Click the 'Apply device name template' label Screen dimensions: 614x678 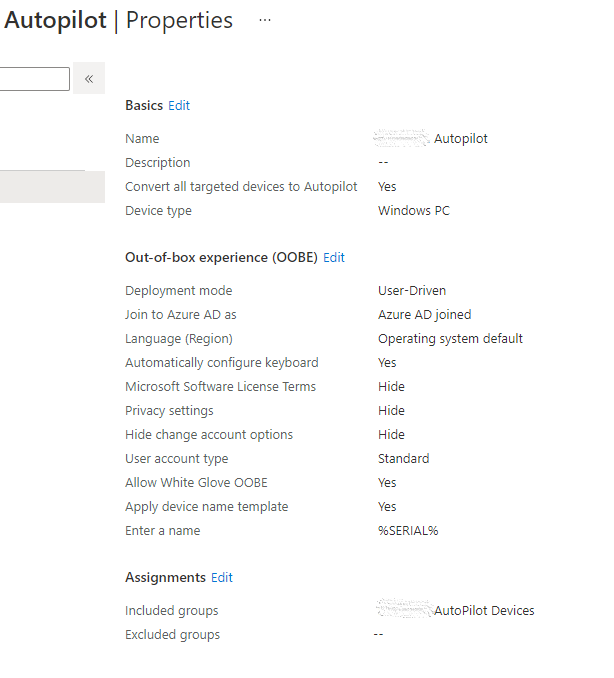click(x=207, y=507)
